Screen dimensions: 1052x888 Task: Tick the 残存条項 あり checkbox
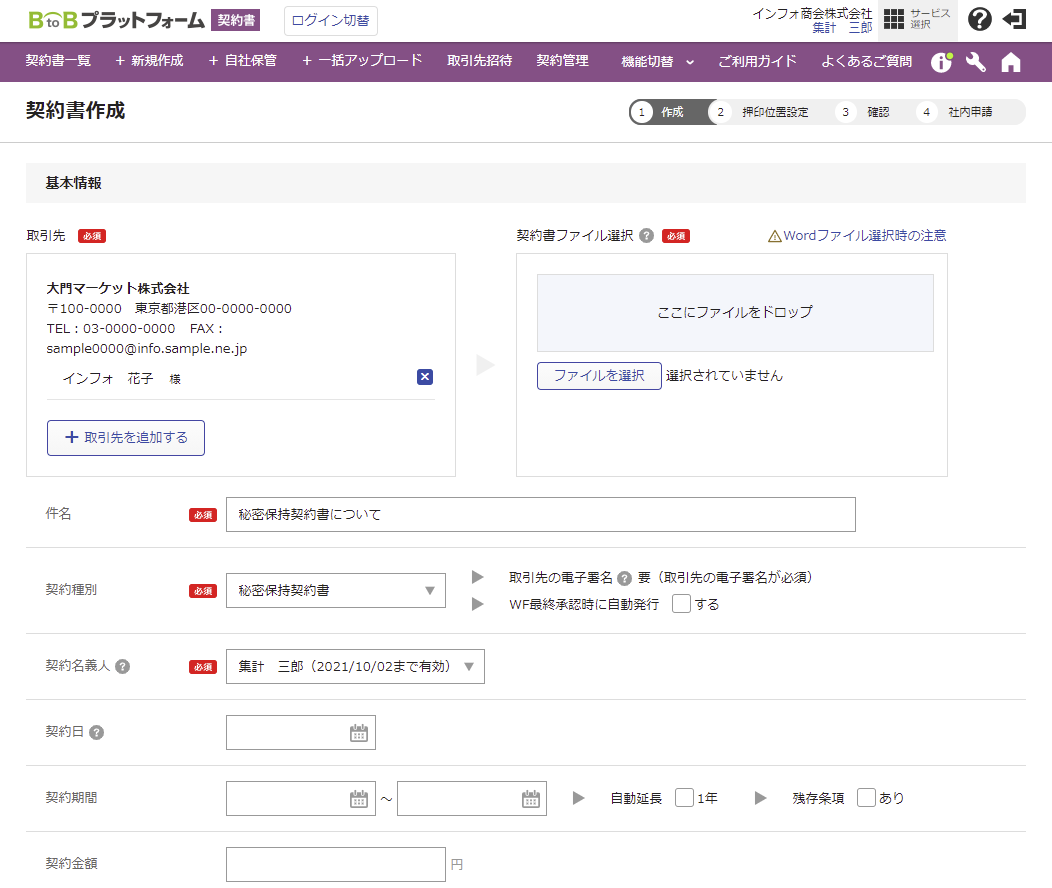[866, 798]
